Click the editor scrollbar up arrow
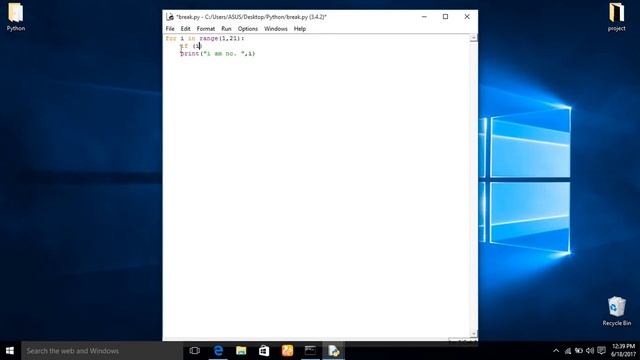 473,38
